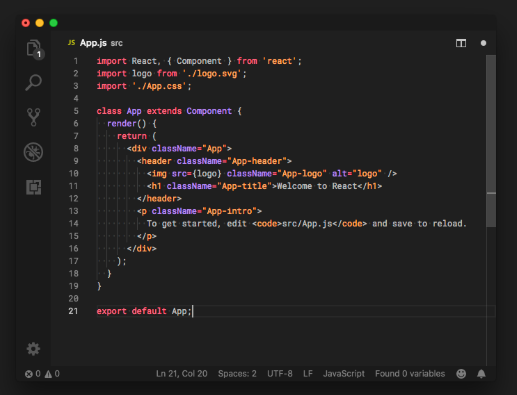This screenshot has width=517, height=395.
Task: Click the closing </div> tag on line 16
Action: coord(142,249)
